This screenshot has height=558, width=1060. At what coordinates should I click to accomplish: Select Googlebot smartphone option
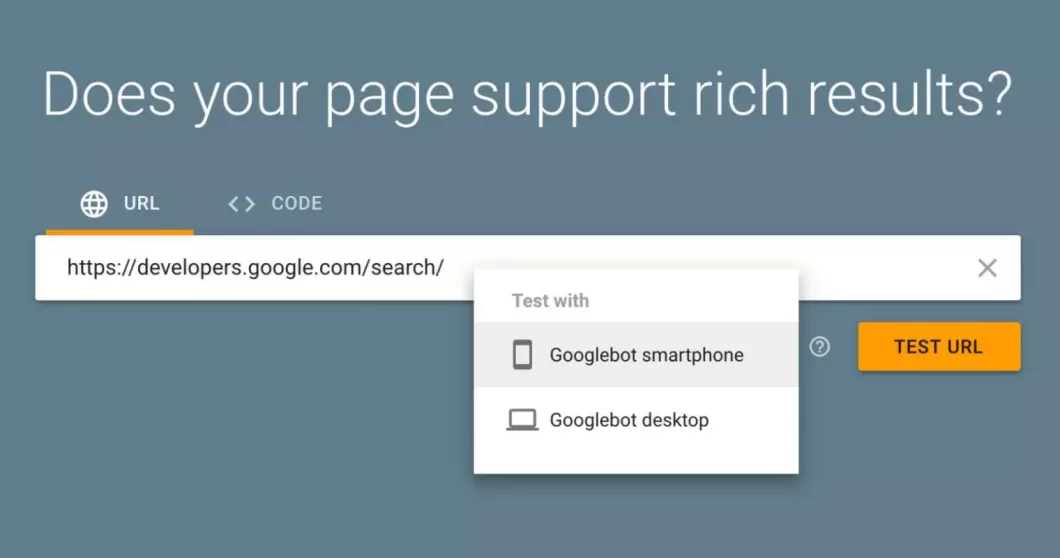tap(636, 355)
